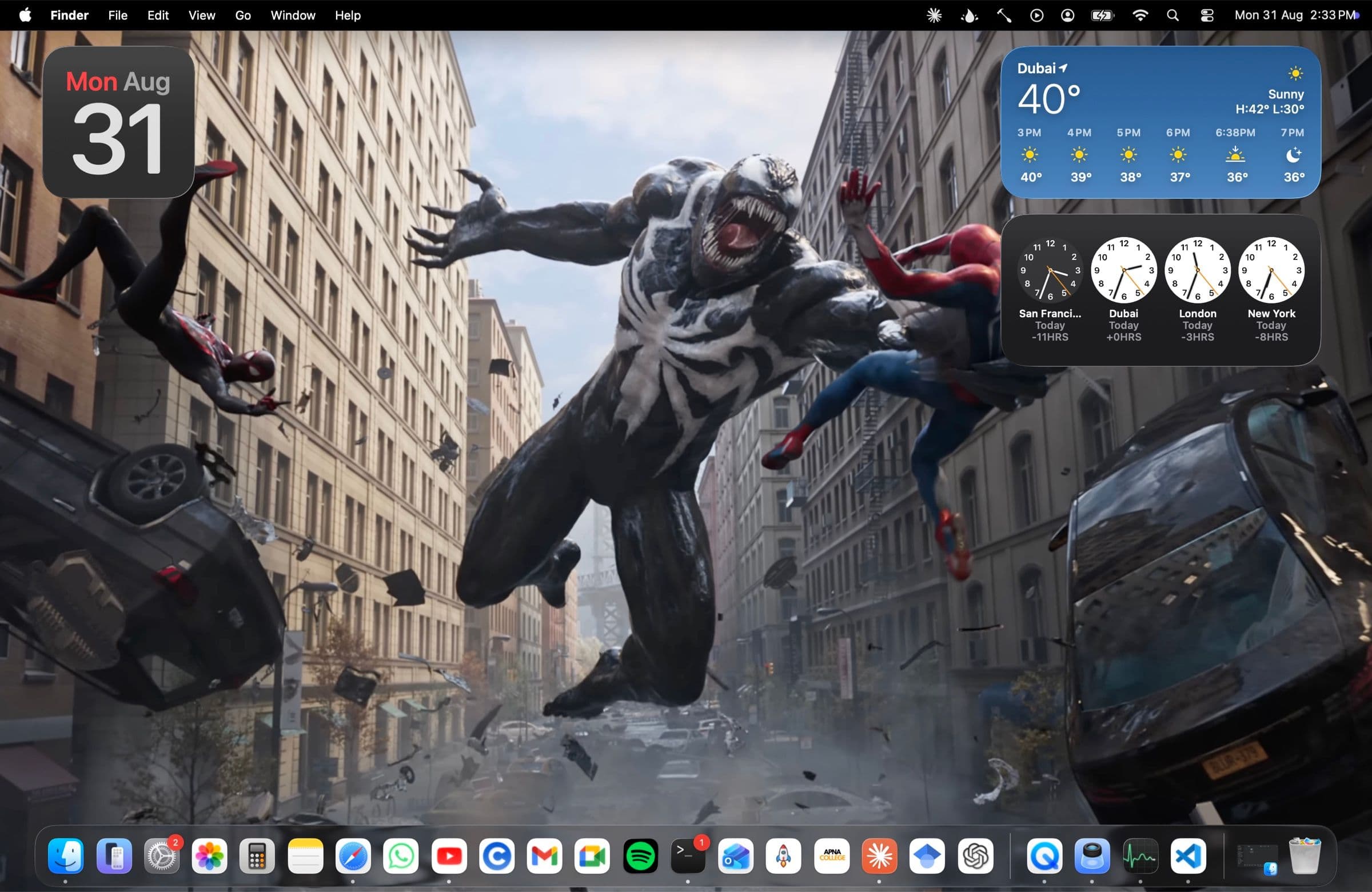Screen dimensions: 1372x892
Task: Open the Mon Aug 31 calendar widget
Action: (118, 122)
